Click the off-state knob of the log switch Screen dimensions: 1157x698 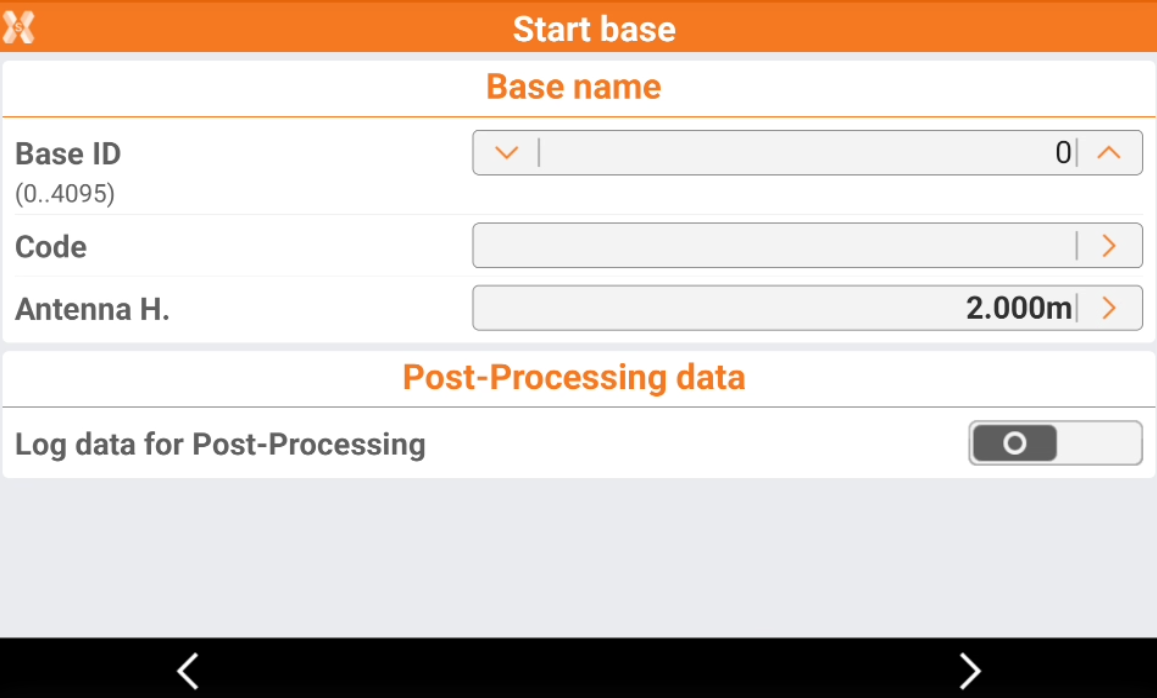click(1014, 443)
